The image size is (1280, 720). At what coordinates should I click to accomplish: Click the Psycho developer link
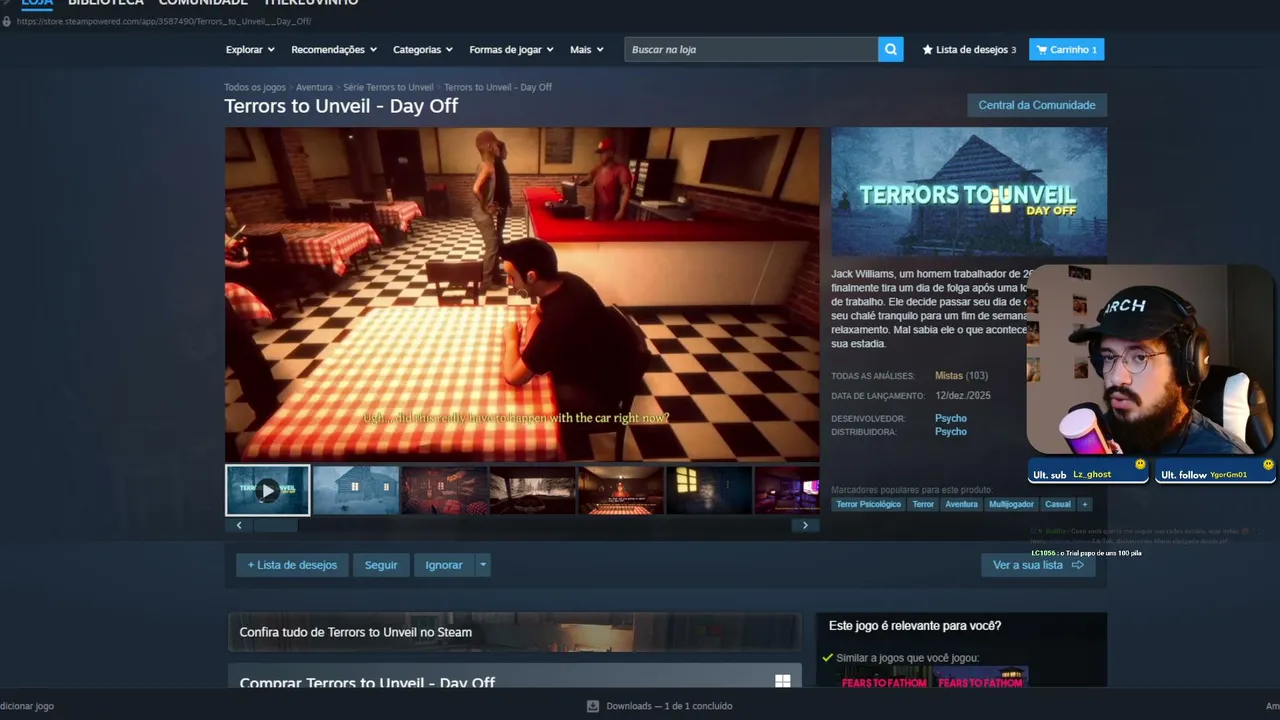pos(951,418)
